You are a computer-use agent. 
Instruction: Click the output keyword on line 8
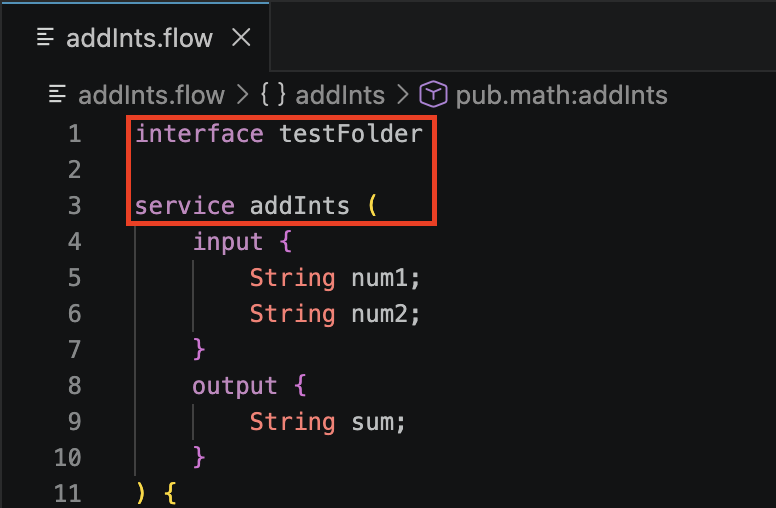tap(235, 386)
